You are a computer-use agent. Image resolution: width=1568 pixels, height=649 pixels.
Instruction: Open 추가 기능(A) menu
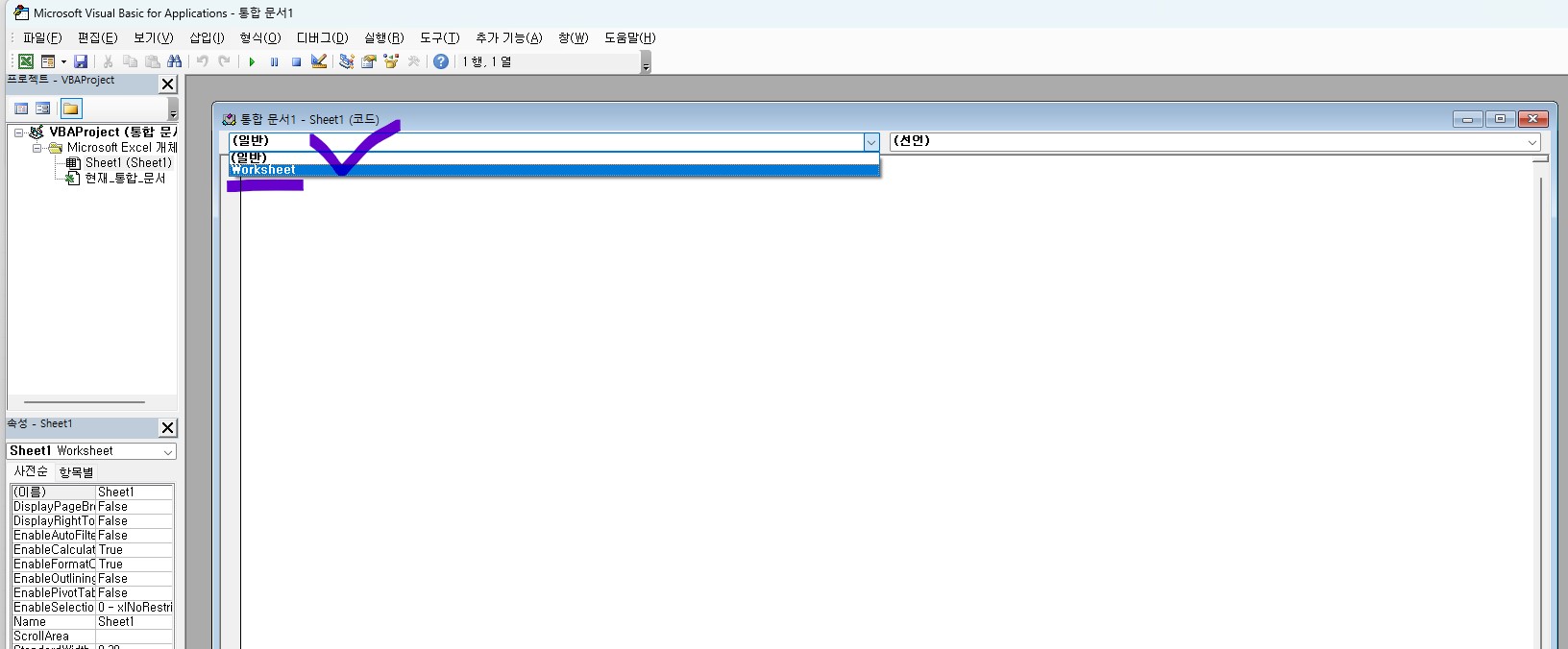pyautogui.click(x=509, y=37)
